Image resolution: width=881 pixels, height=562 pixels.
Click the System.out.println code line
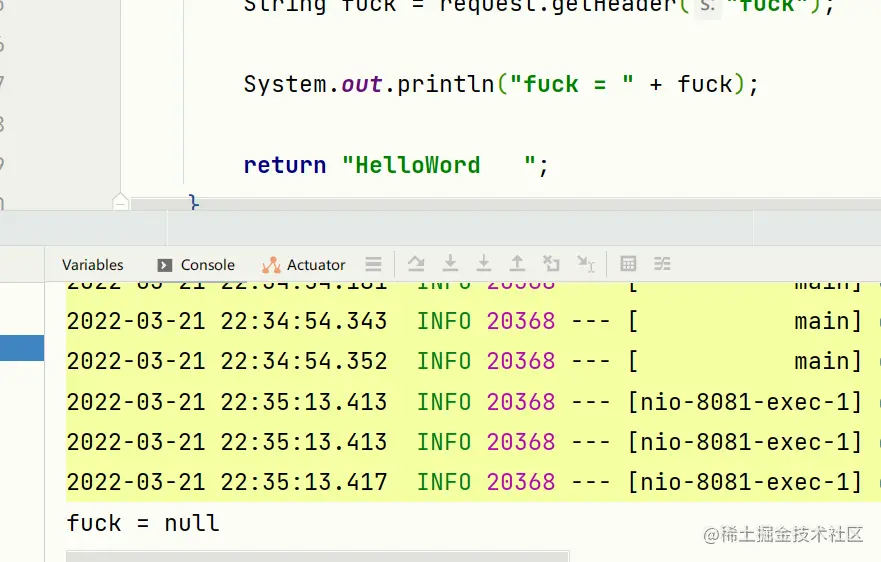coord(501,85)
